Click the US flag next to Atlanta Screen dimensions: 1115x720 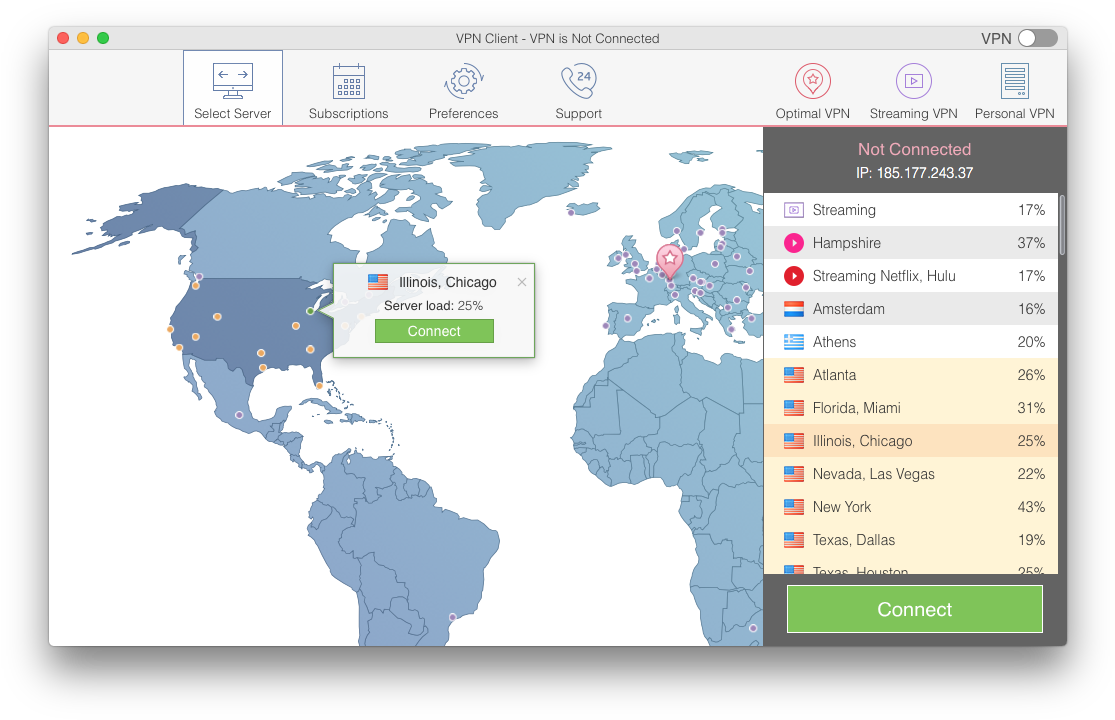coord(795,374)
